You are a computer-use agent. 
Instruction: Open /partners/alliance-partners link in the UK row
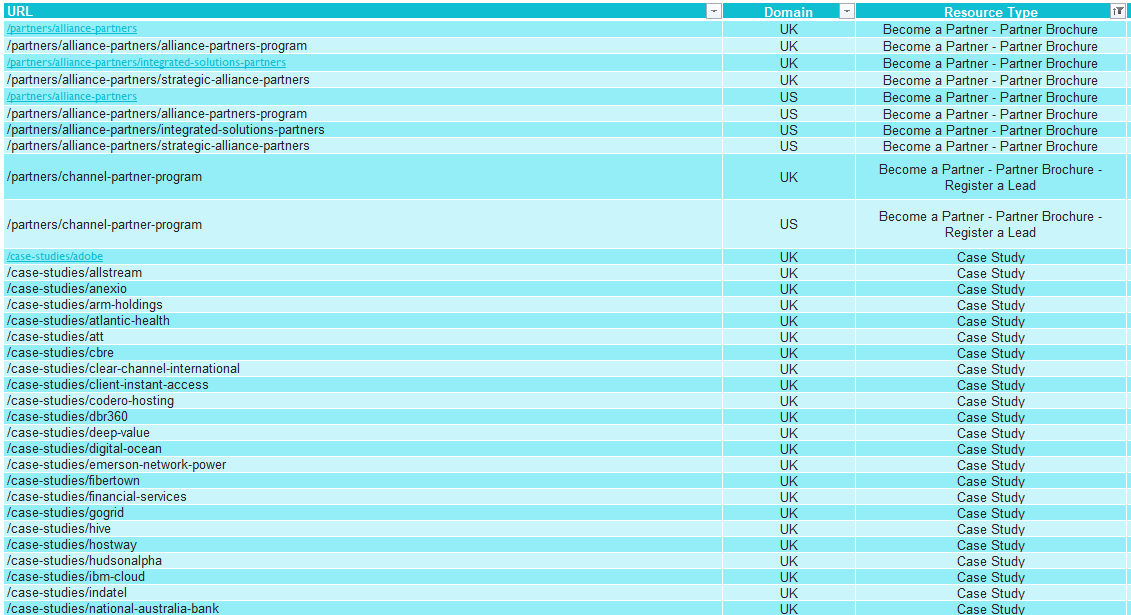(71, 28)
